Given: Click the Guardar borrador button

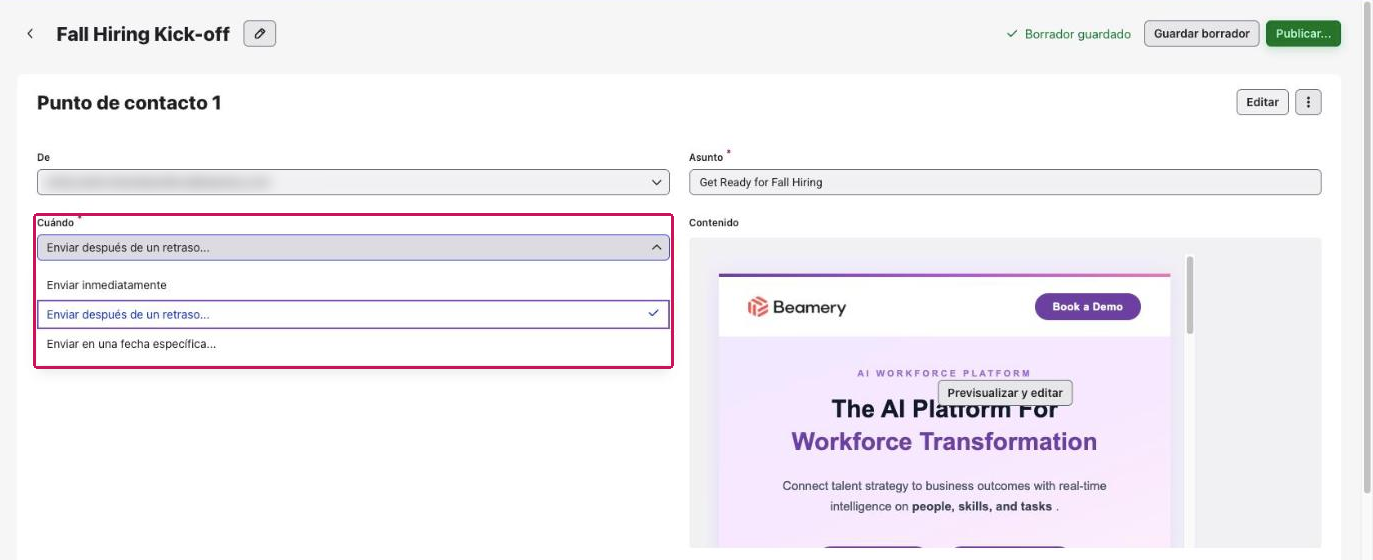Looking at the screenshot, I should (1202, 34).
